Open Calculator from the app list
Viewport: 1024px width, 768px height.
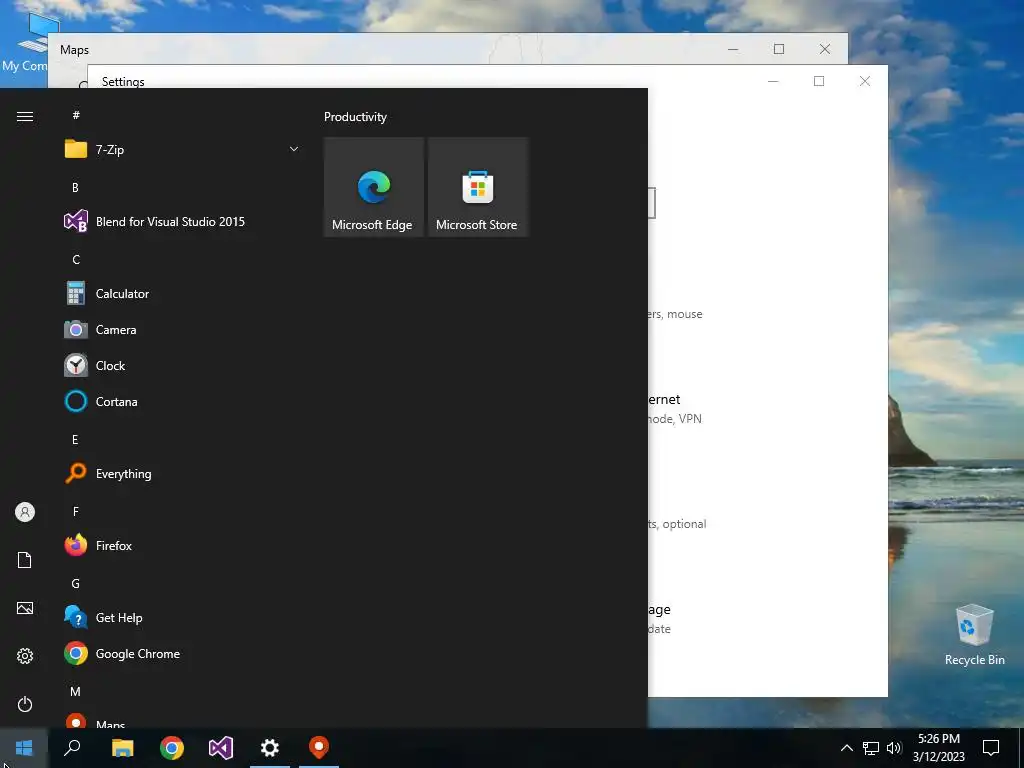(x=183, y=294)
